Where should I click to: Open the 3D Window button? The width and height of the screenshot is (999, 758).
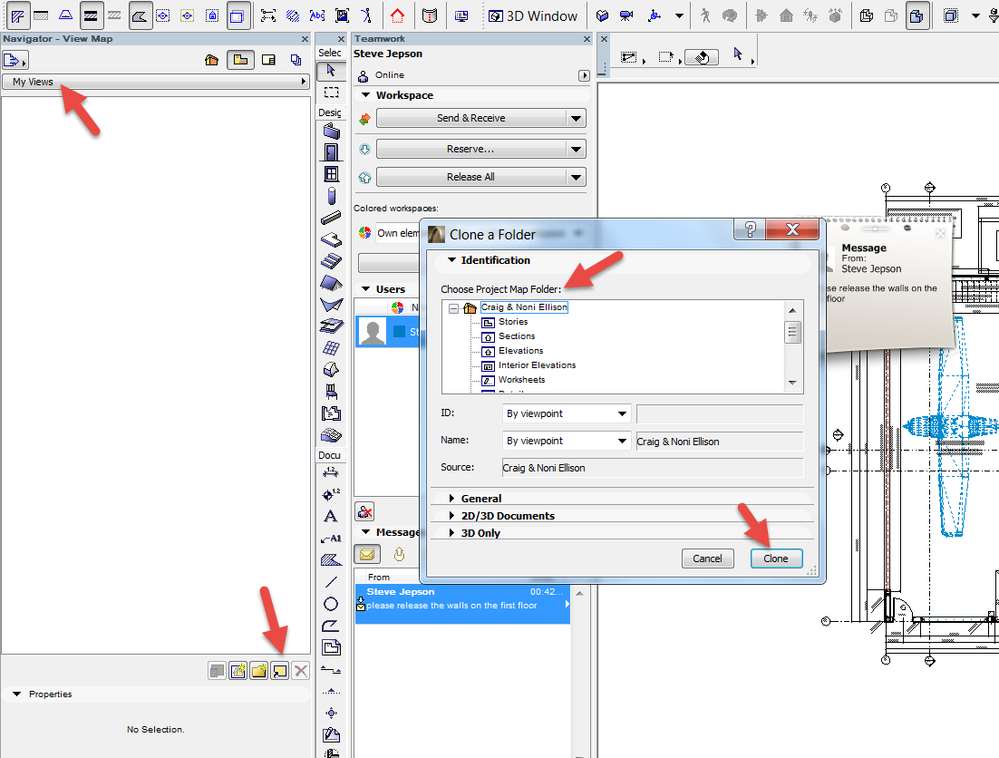[x=533, y=16]
